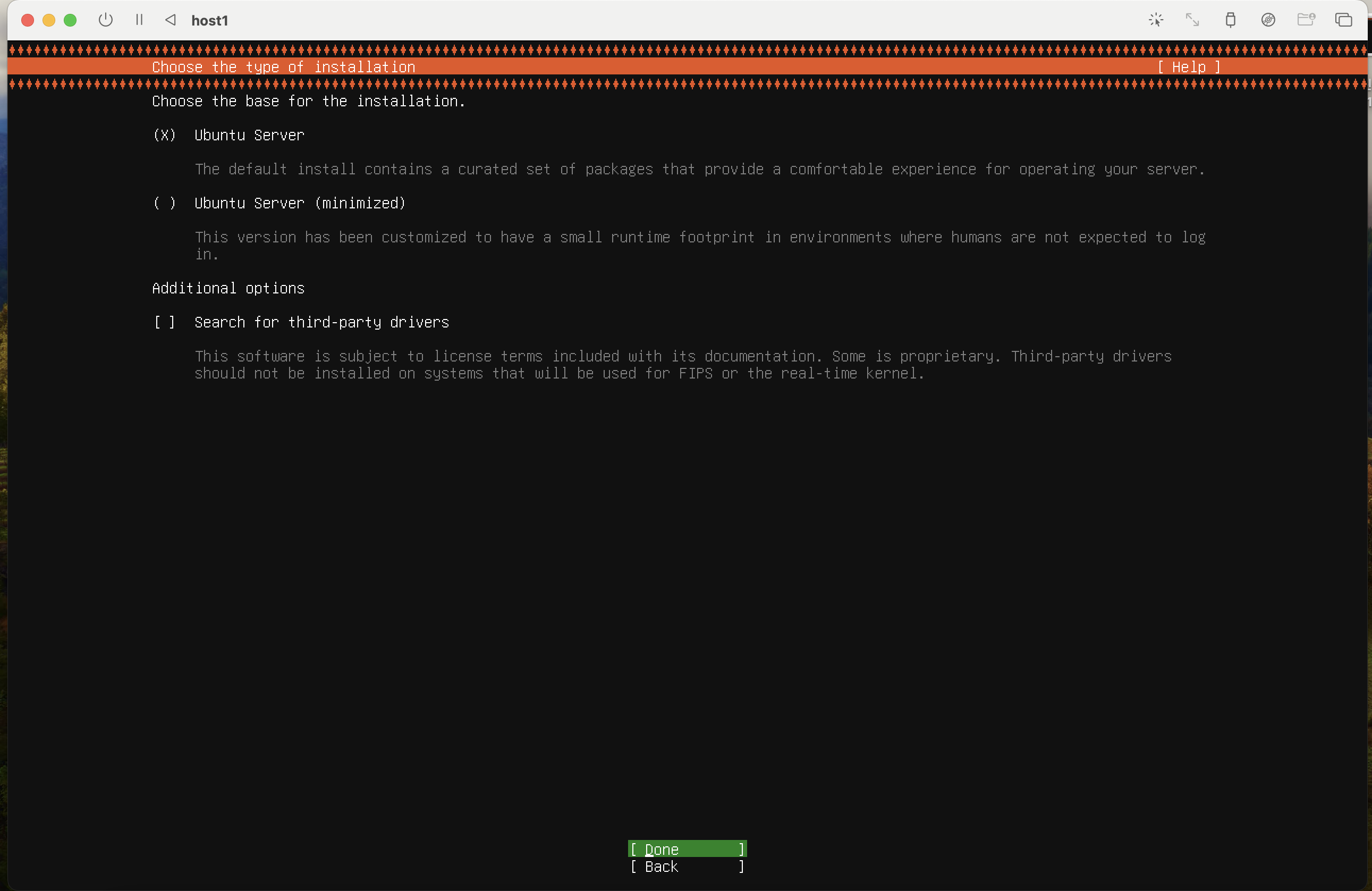The width and height of the screenshot is (1372, 891).
Task: Open the CD/DVD drive image icon
Action: [1268, 20]
